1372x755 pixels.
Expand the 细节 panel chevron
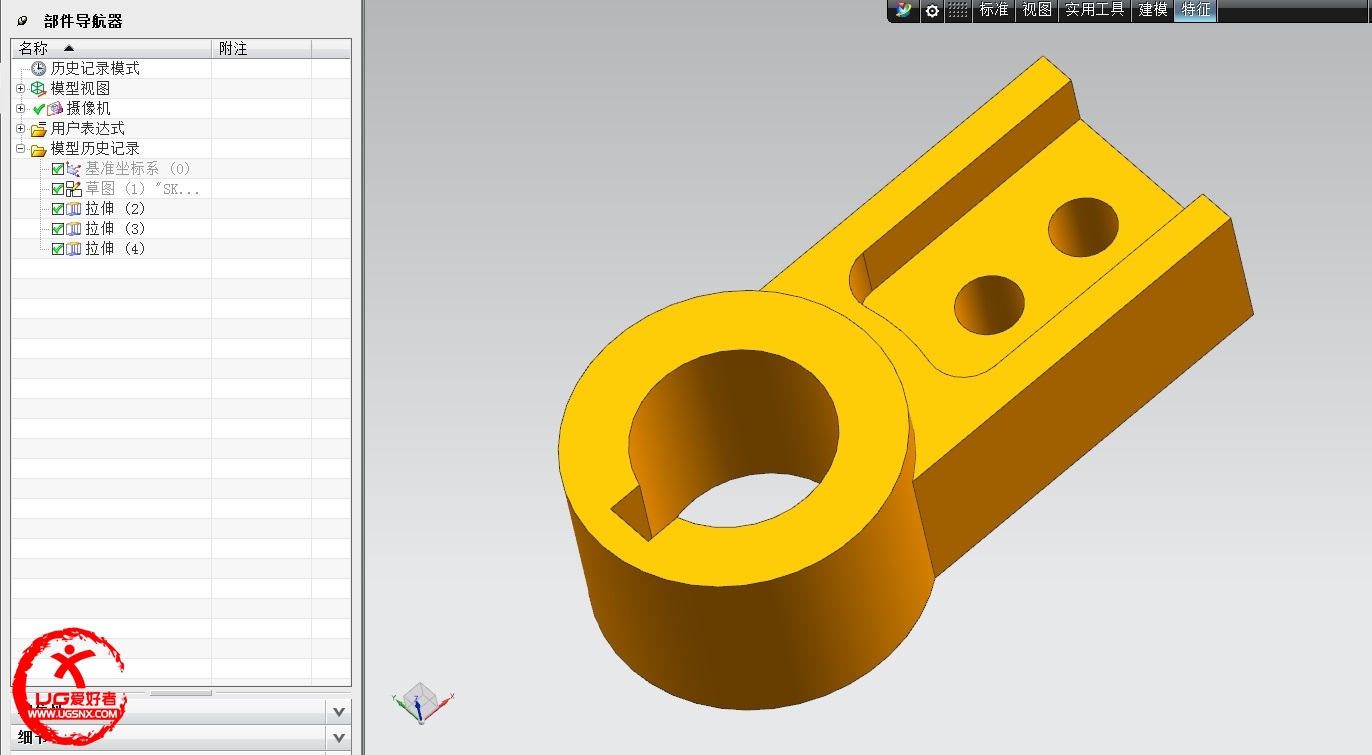339,738
